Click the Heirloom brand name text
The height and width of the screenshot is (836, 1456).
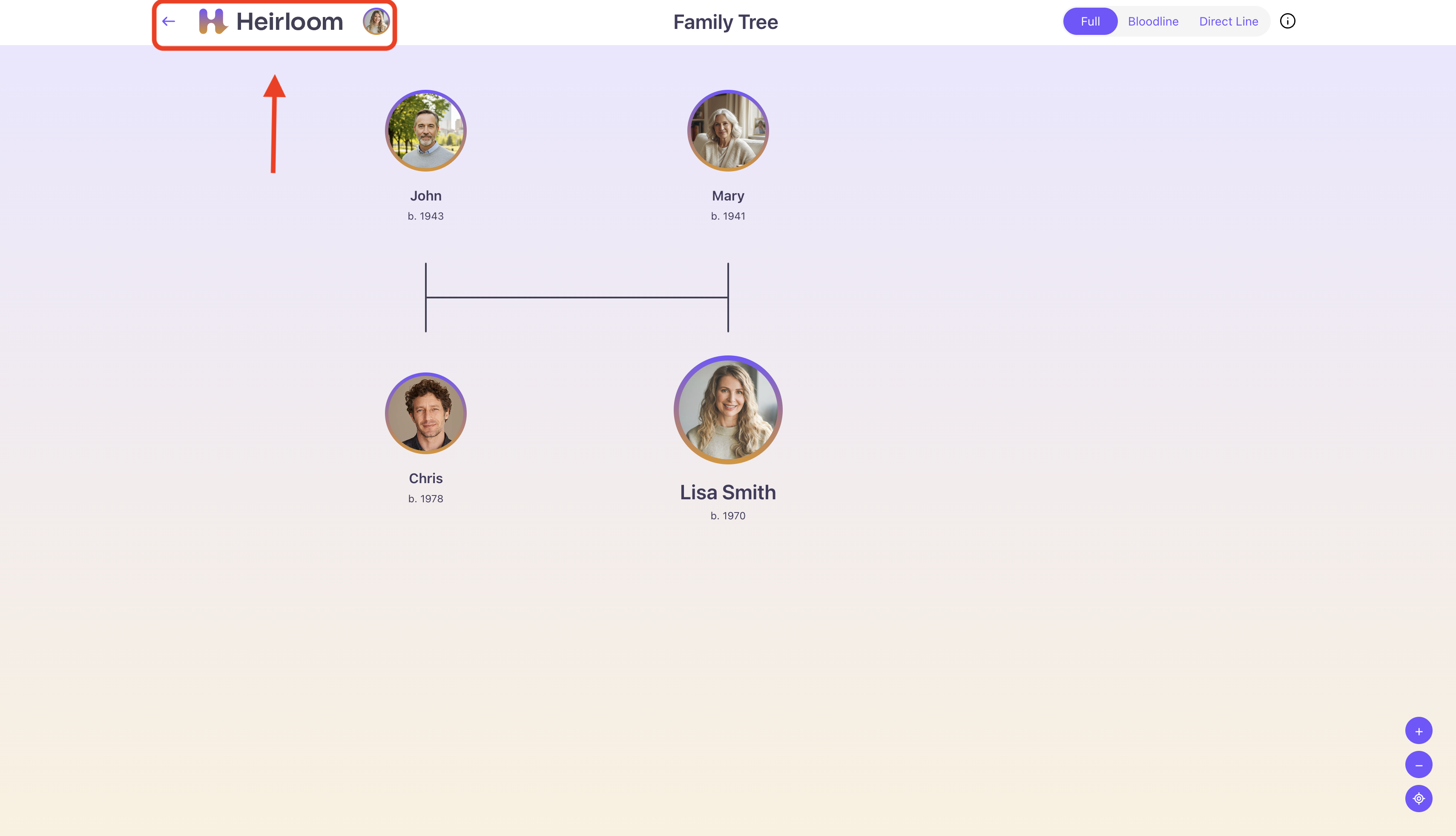[290, 22]
